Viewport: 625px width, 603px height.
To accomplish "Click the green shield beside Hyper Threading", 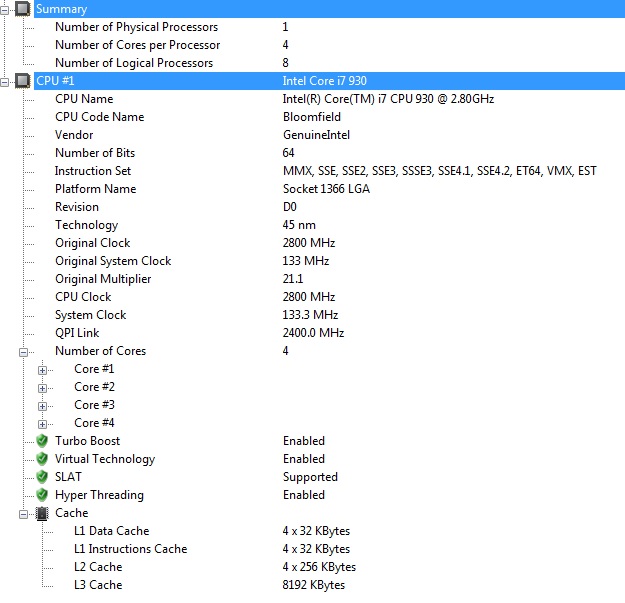I will tap(42, 495).
